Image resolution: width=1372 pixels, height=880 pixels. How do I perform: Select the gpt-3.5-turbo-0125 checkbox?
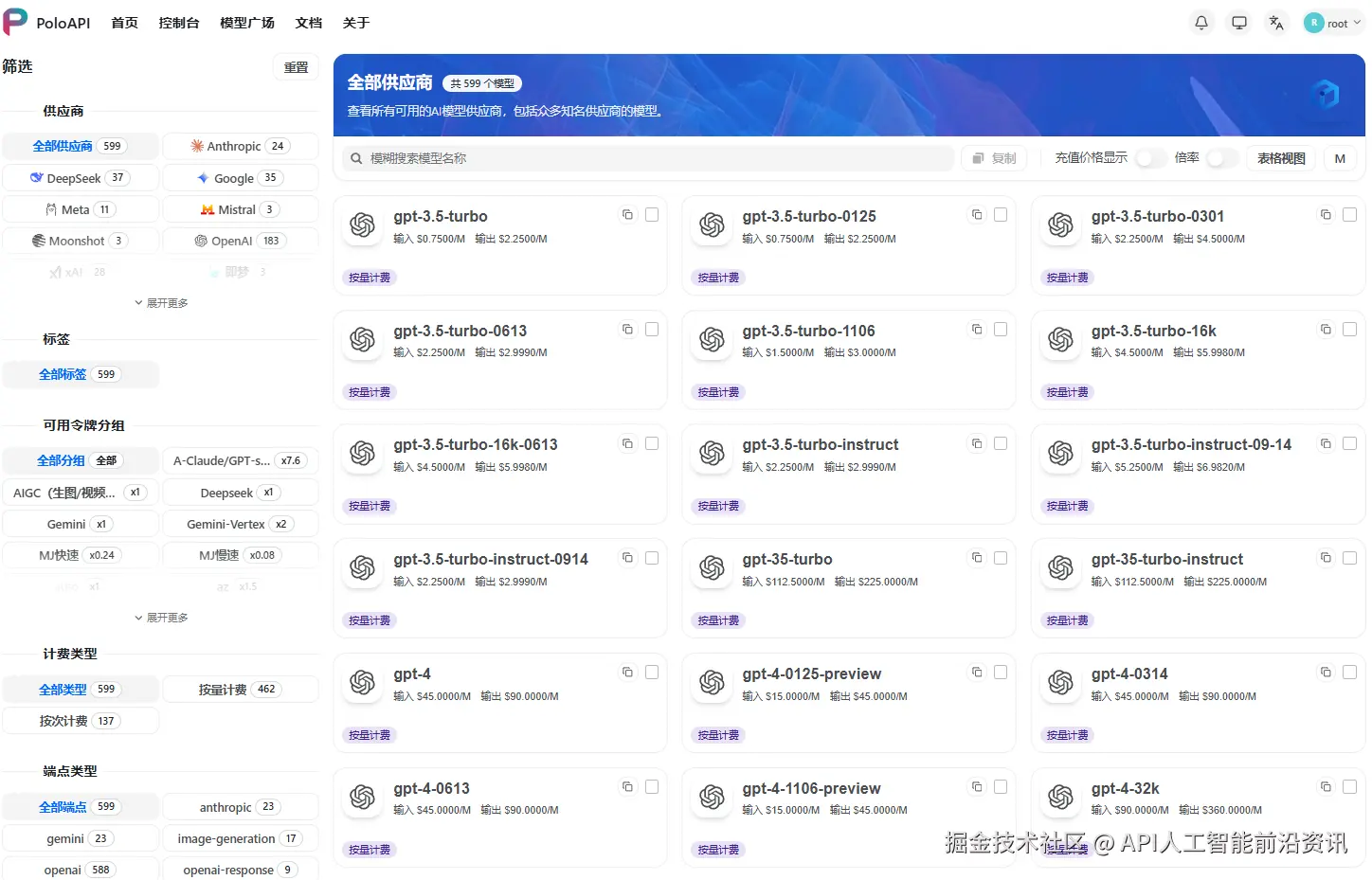point(1001,215)
